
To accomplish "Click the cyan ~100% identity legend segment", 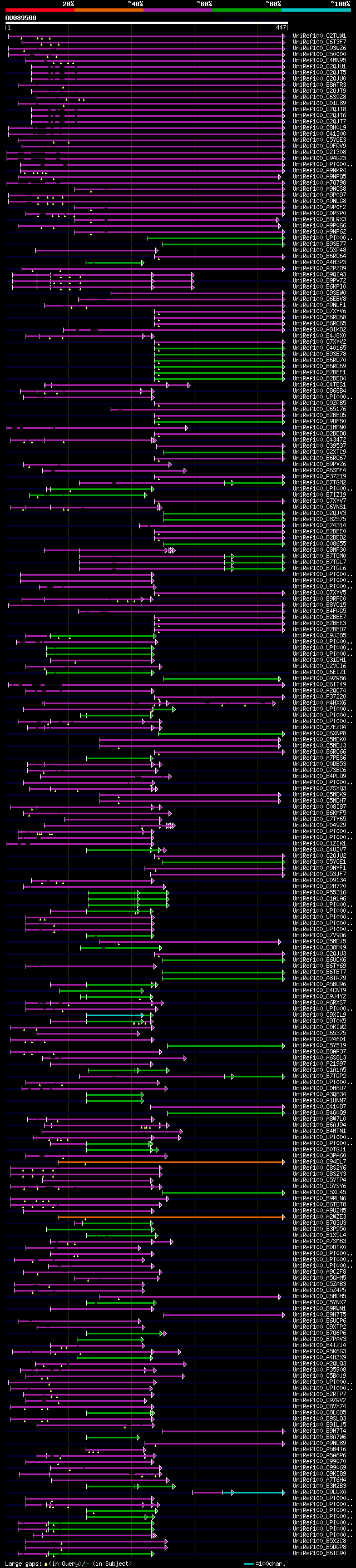I will coord(317,10).
